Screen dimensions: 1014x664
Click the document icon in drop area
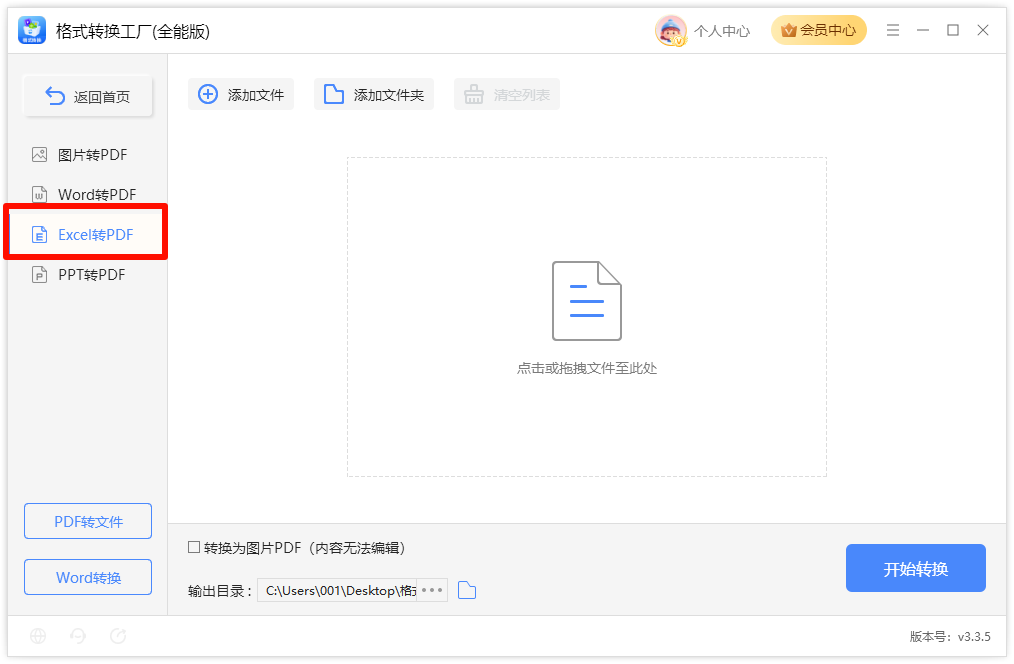(x=587, y=301)
